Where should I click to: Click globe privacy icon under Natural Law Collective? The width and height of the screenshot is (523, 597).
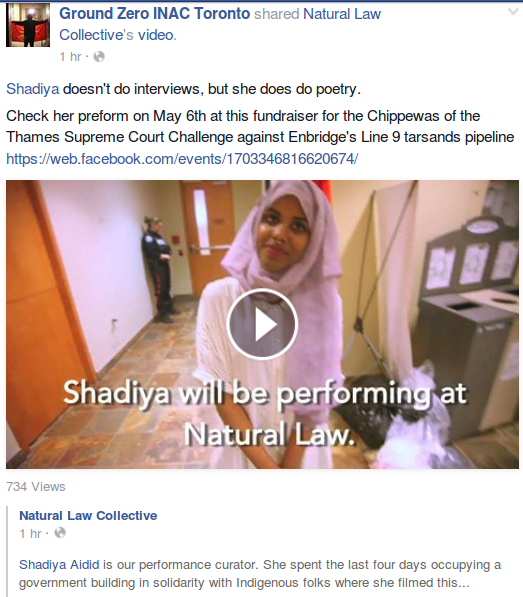pyautogui.click(x=60, y=533)
